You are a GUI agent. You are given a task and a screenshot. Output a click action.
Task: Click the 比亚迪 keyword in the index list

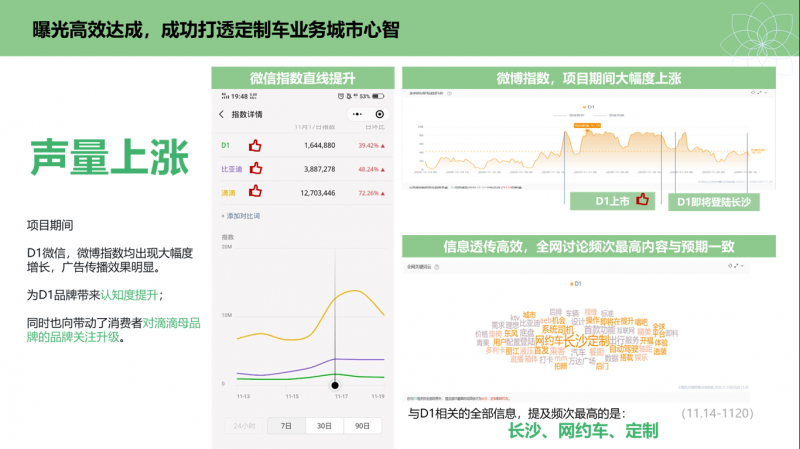coord(232,169)
